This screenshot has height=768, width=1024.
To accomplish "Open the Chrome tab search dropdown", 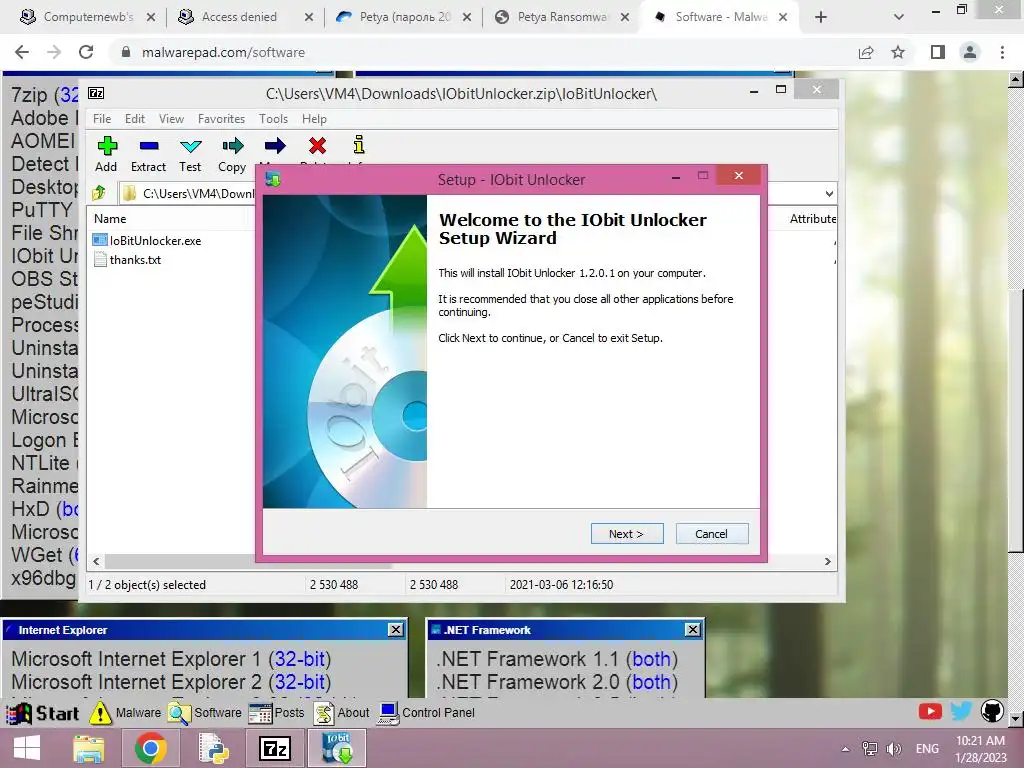I will click(x=899, y=17).
